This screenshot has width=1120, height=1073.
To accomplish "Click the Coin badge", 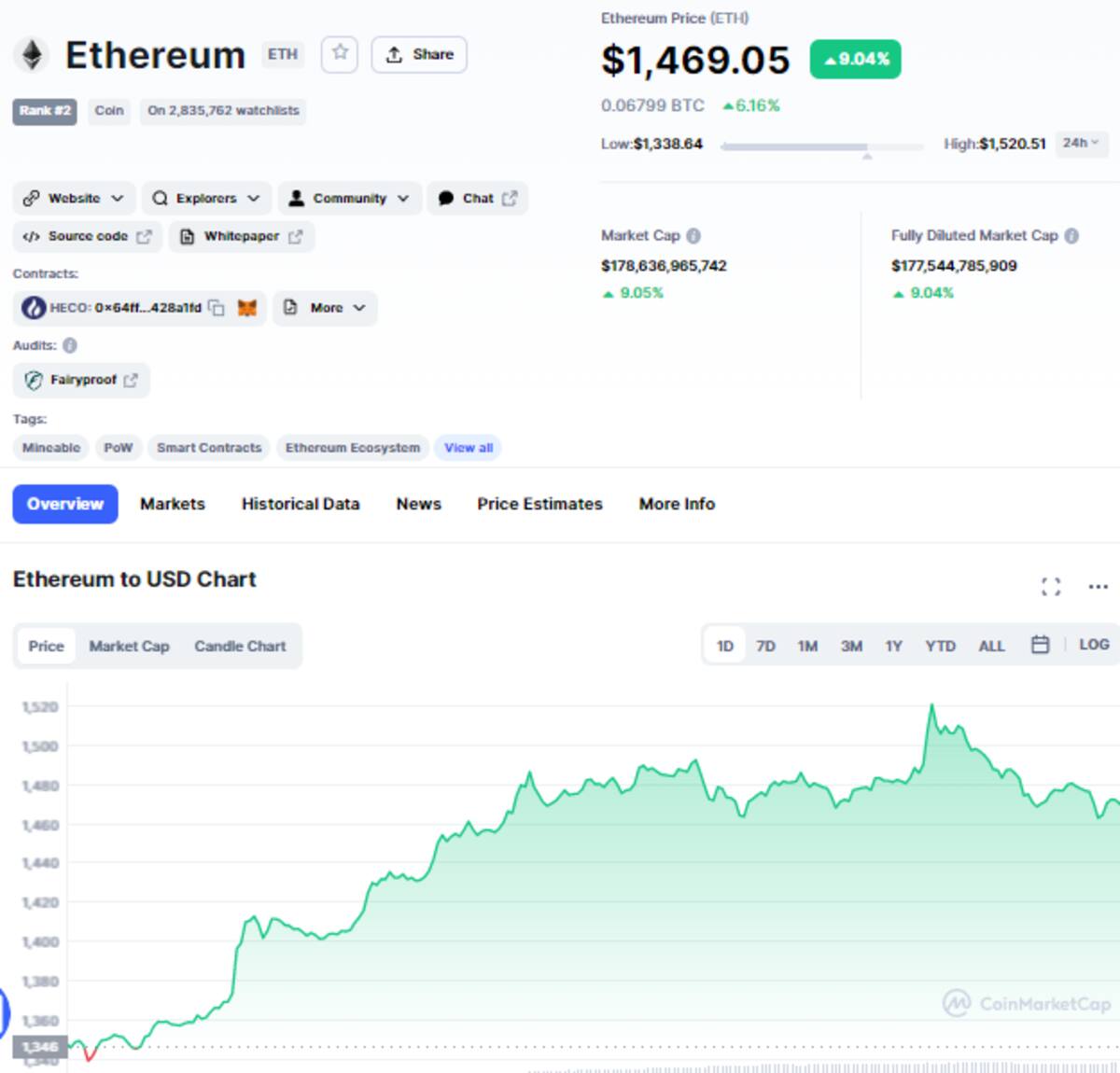I will coord(108,110).
